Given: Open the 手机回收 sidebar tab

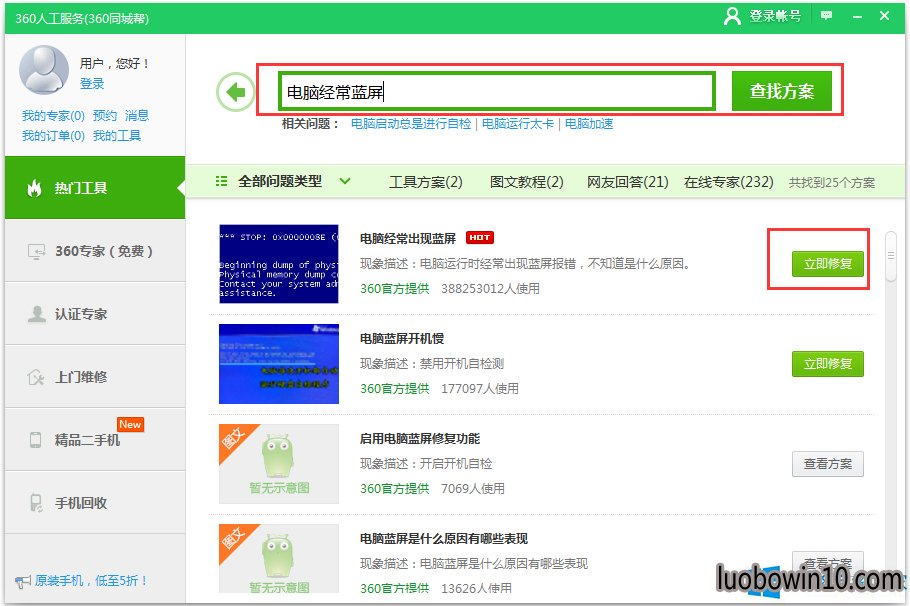Looking at the screenshot, I should point(95,503).
